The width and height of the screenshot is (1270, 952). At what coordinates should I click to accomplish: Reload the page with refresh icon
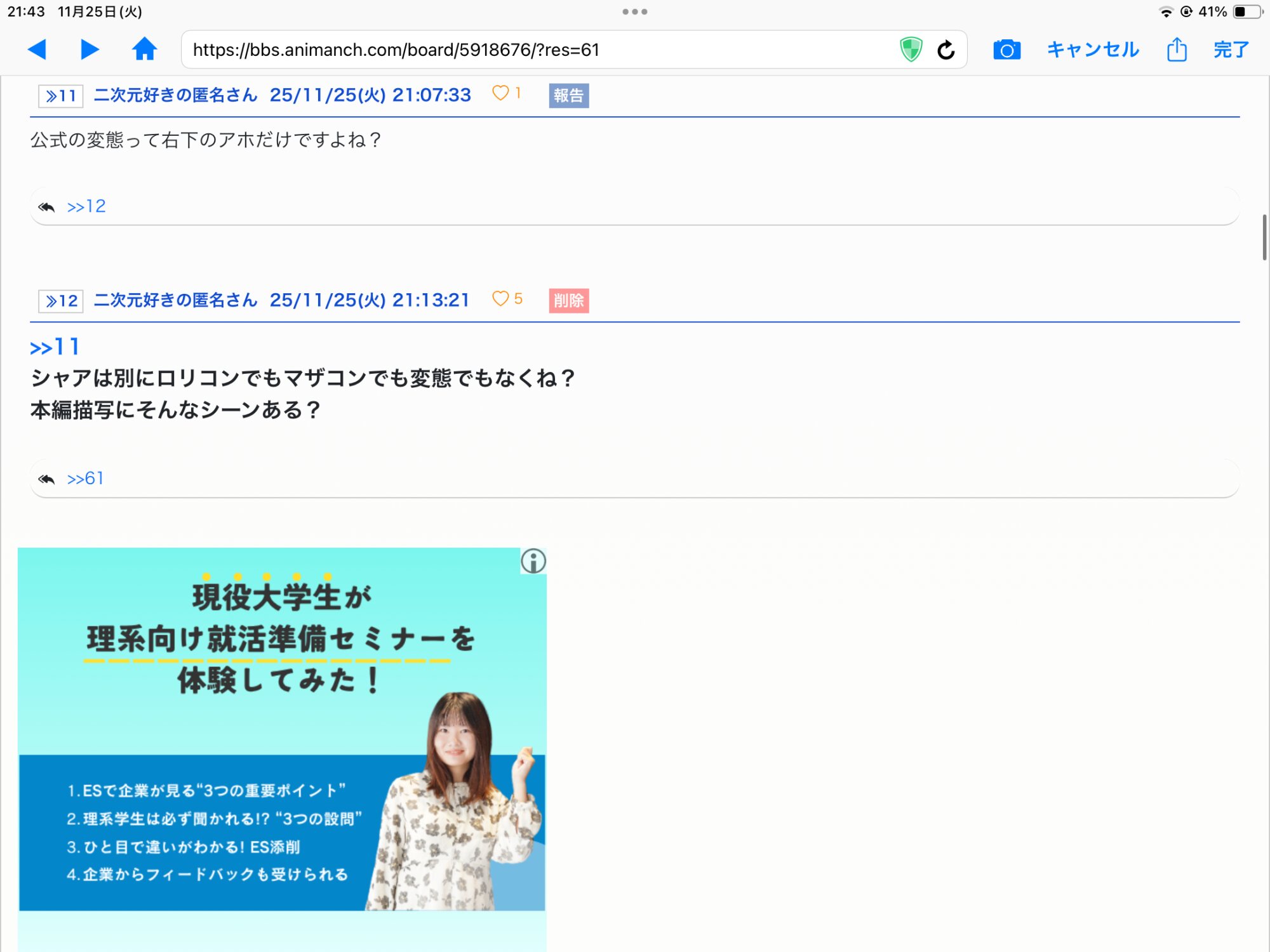pyautogui.click(x=946, y=50)
